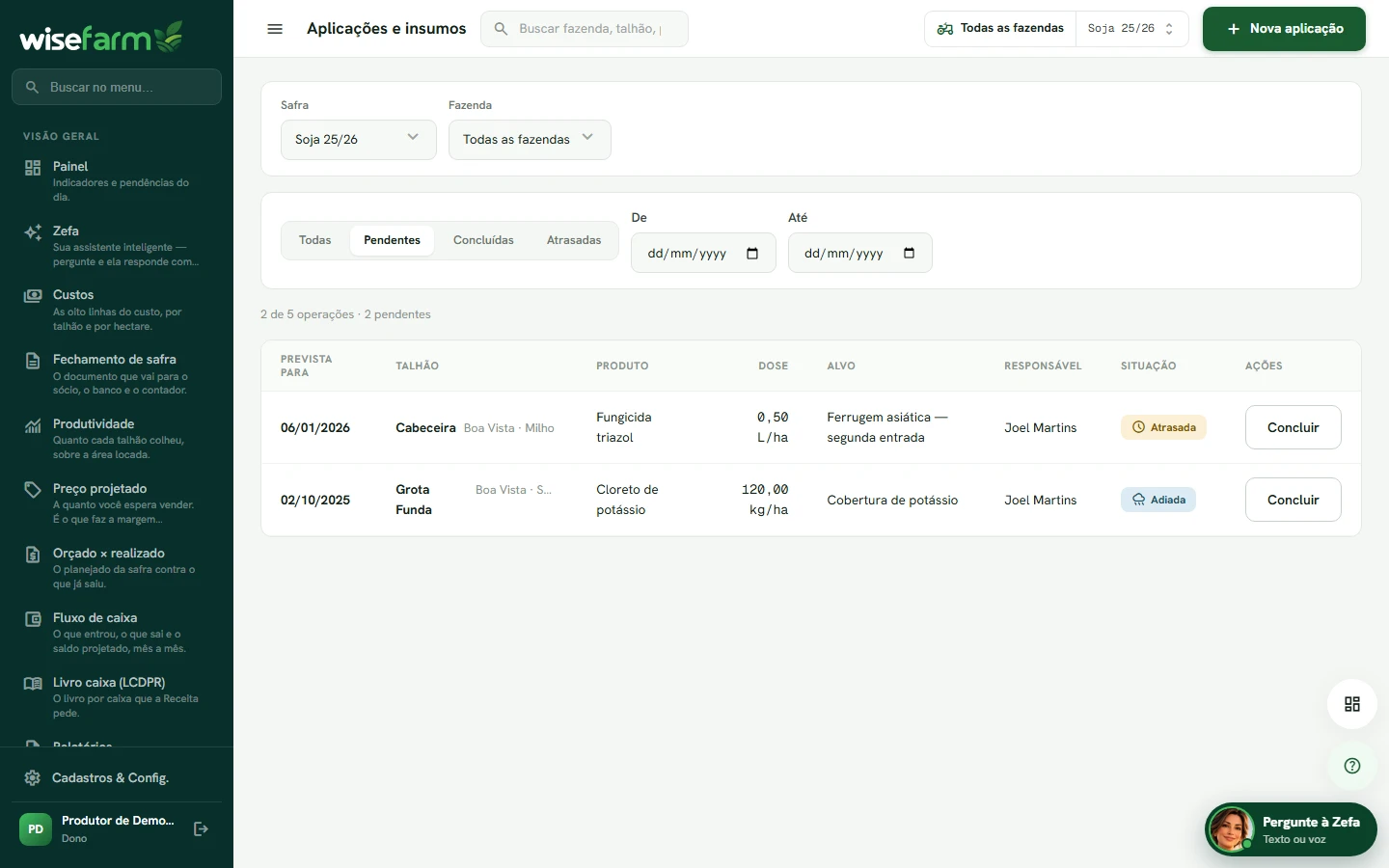Toggle the hamburger menu icon
Viewport: 1389px width, 868px height.
click(x=275, y=29)
